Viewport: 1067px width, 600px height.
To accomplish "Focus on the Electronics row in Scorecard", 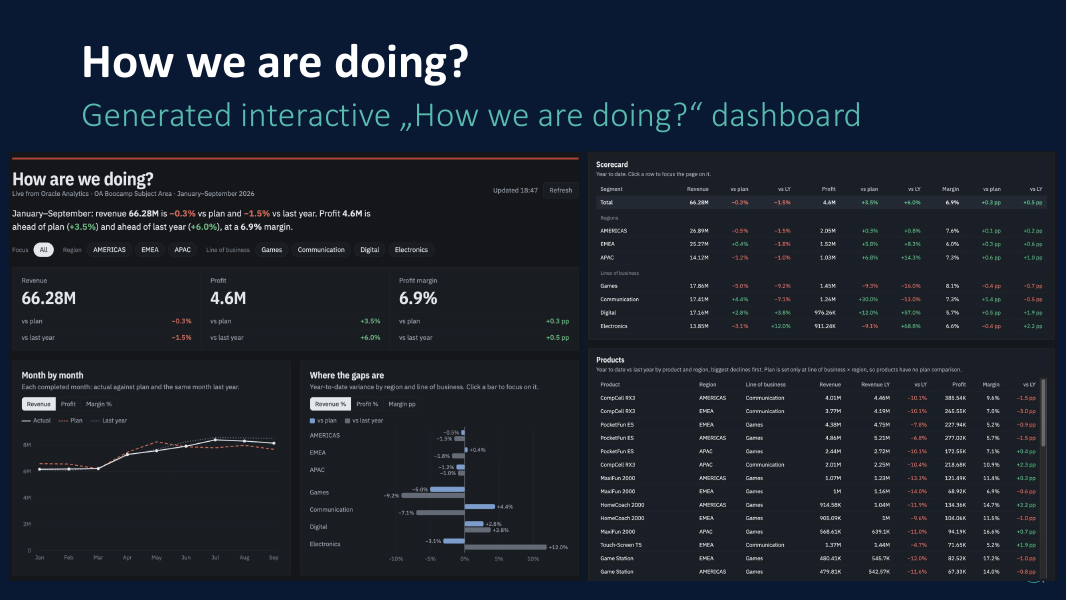I will 820,327.
